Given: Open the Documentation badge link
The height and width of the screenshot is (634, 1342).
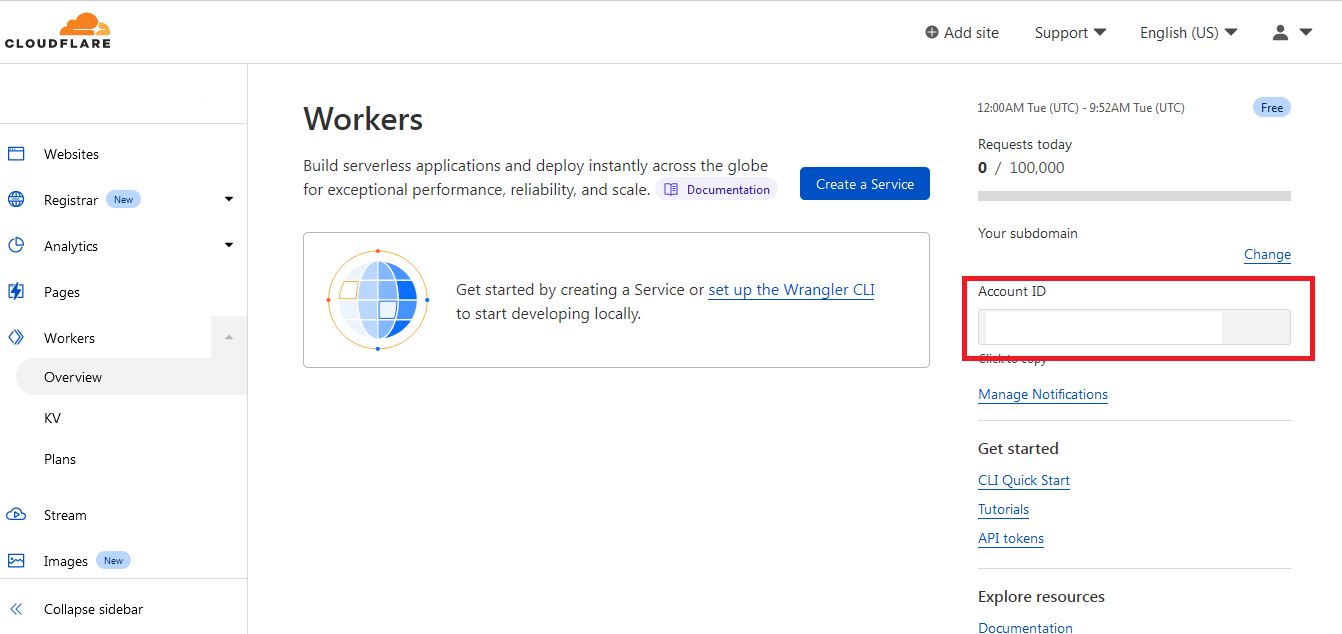Looking at the screenshot, I should (x=717, y=189).
